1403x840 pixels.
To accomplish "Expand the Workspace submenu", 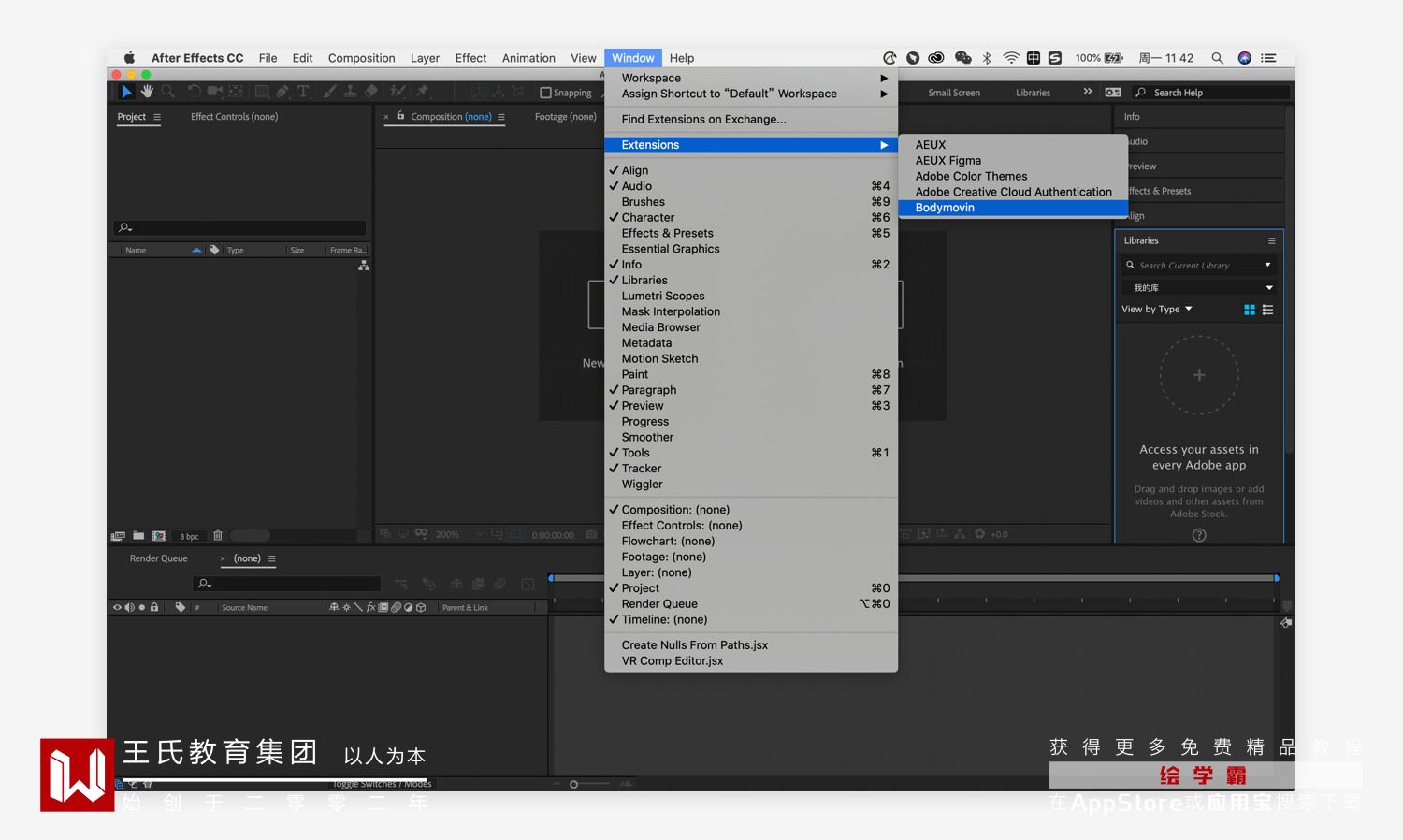I will point(751,78).
